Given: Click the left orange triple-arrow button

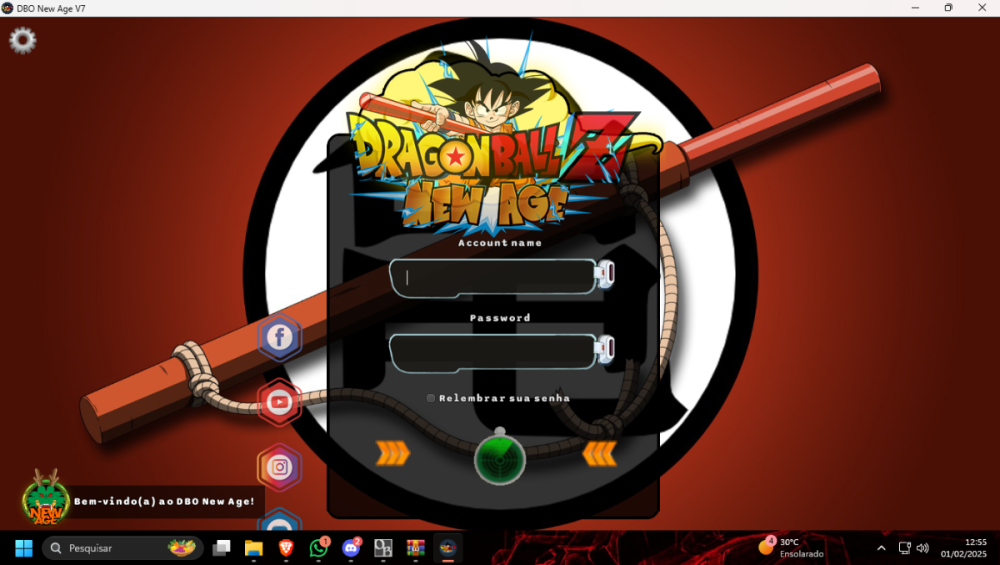Looking at the screenshot, I should click(393, 454).
